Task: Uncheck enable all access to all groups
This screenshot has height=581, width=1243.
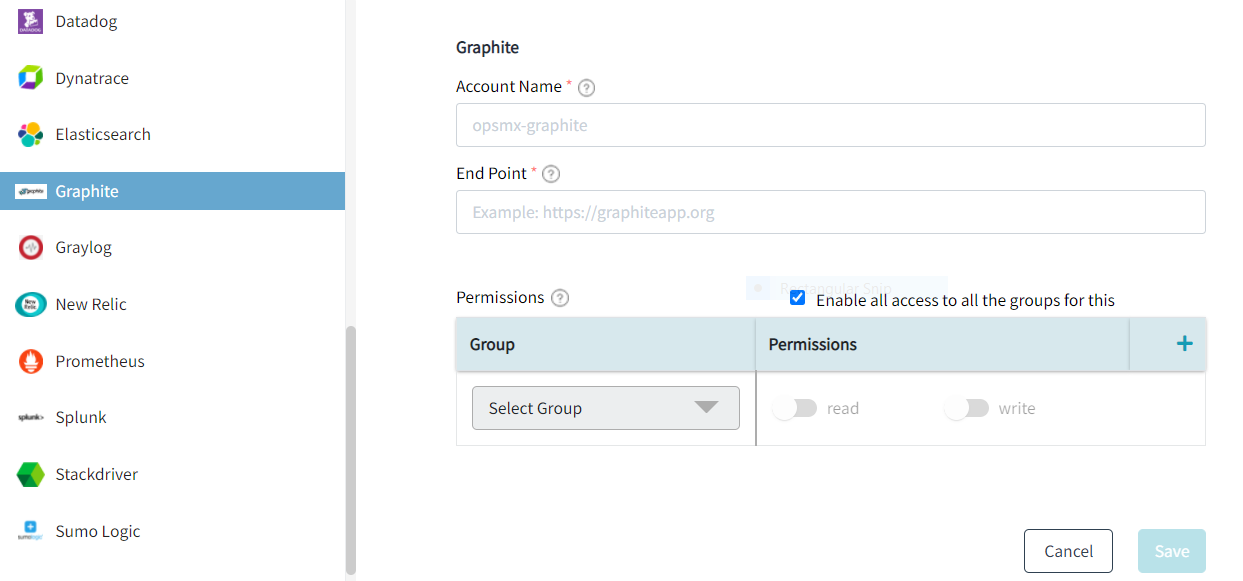Action: (x=797, y=297)
